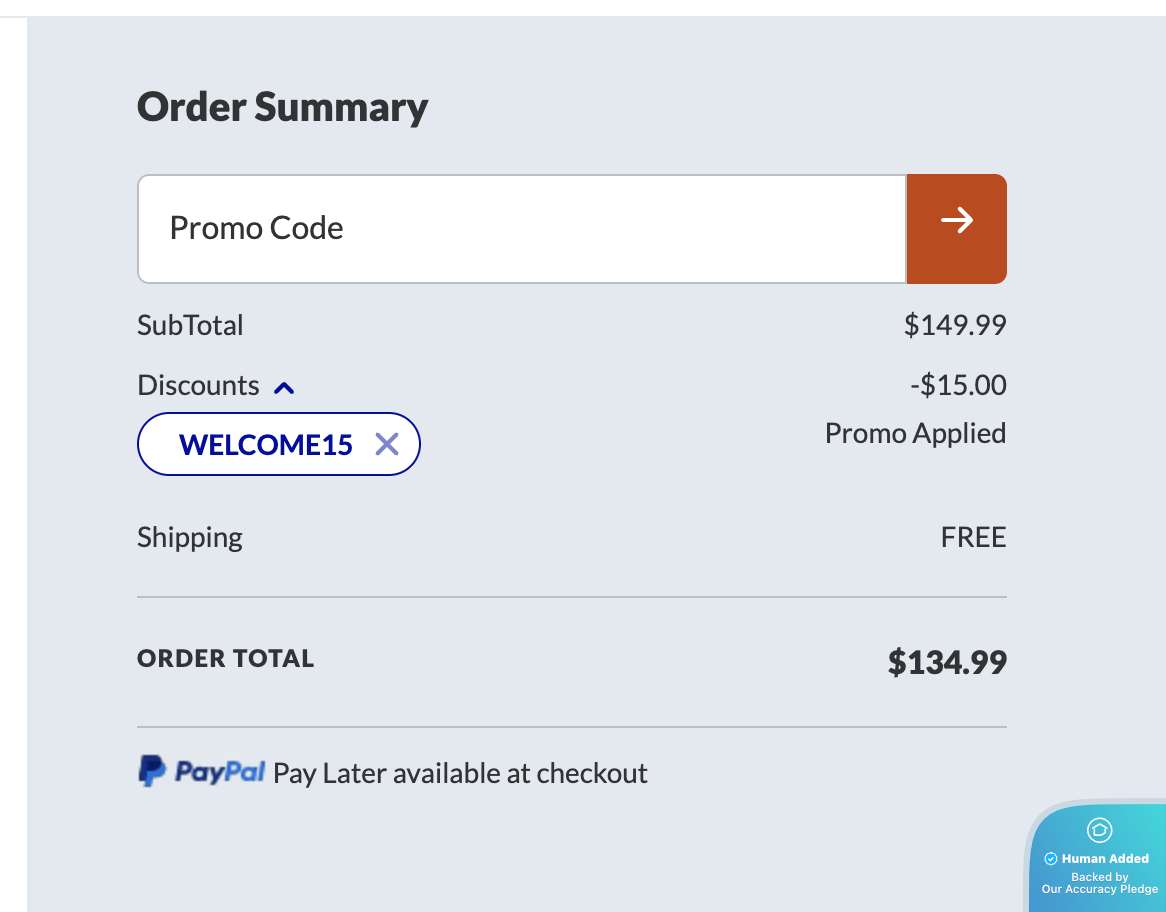Image resolution: width=1166 pixels, height=912 pixels.
Task: Click the $149.99 subtotal amount
Action: click(954, 325)
